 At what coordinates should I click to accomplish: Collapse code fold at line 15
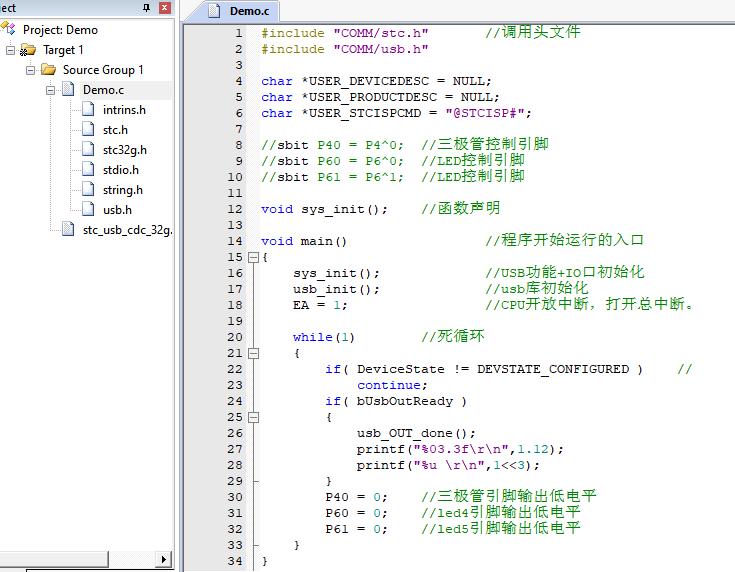[253, 257]
